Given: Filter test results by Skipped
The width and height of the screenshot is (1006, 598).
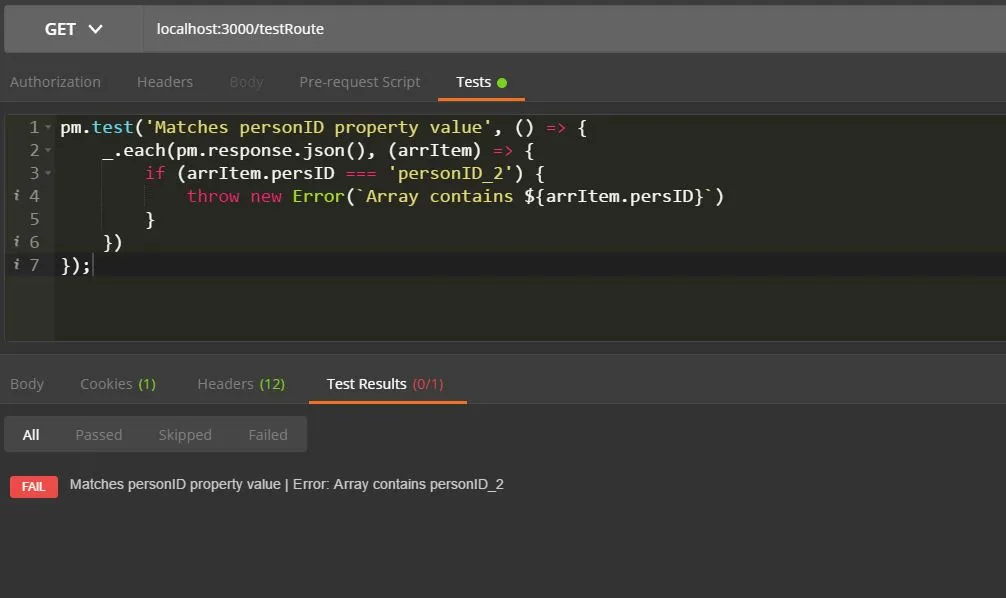Looking at the screenshot, I should (185, 435).
